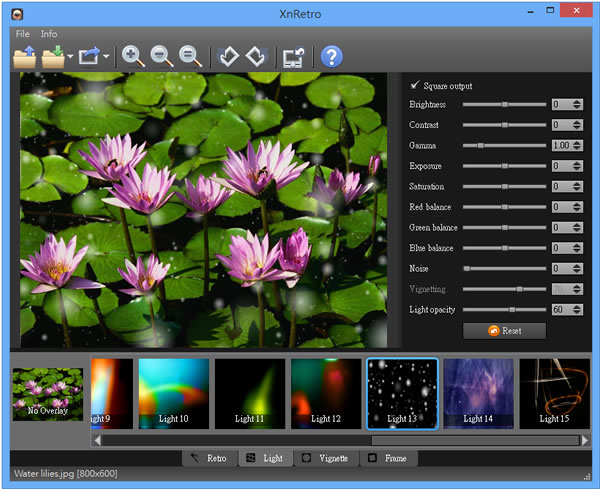600x489 pixels.
Task: Adjust the Gamma slider
Action: (504, 145)
